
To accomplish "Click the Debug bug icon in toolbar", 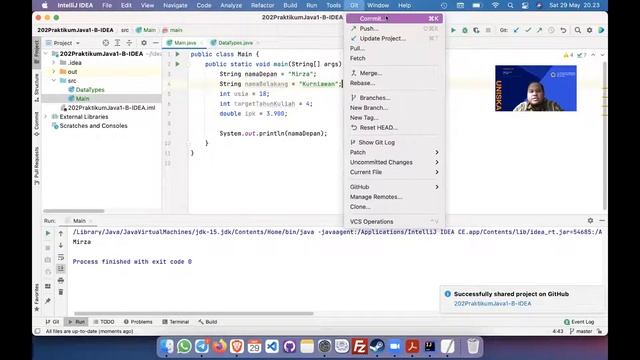I will (464, 30).
